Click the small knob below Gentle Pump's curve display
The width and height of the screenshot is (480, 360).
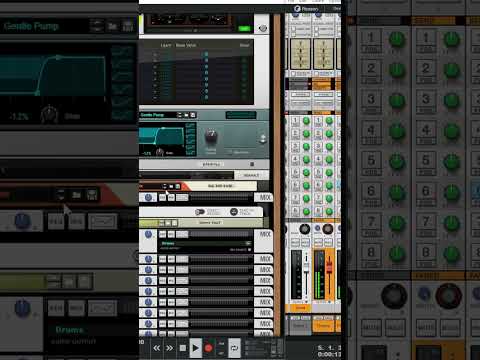coord(160,153)
